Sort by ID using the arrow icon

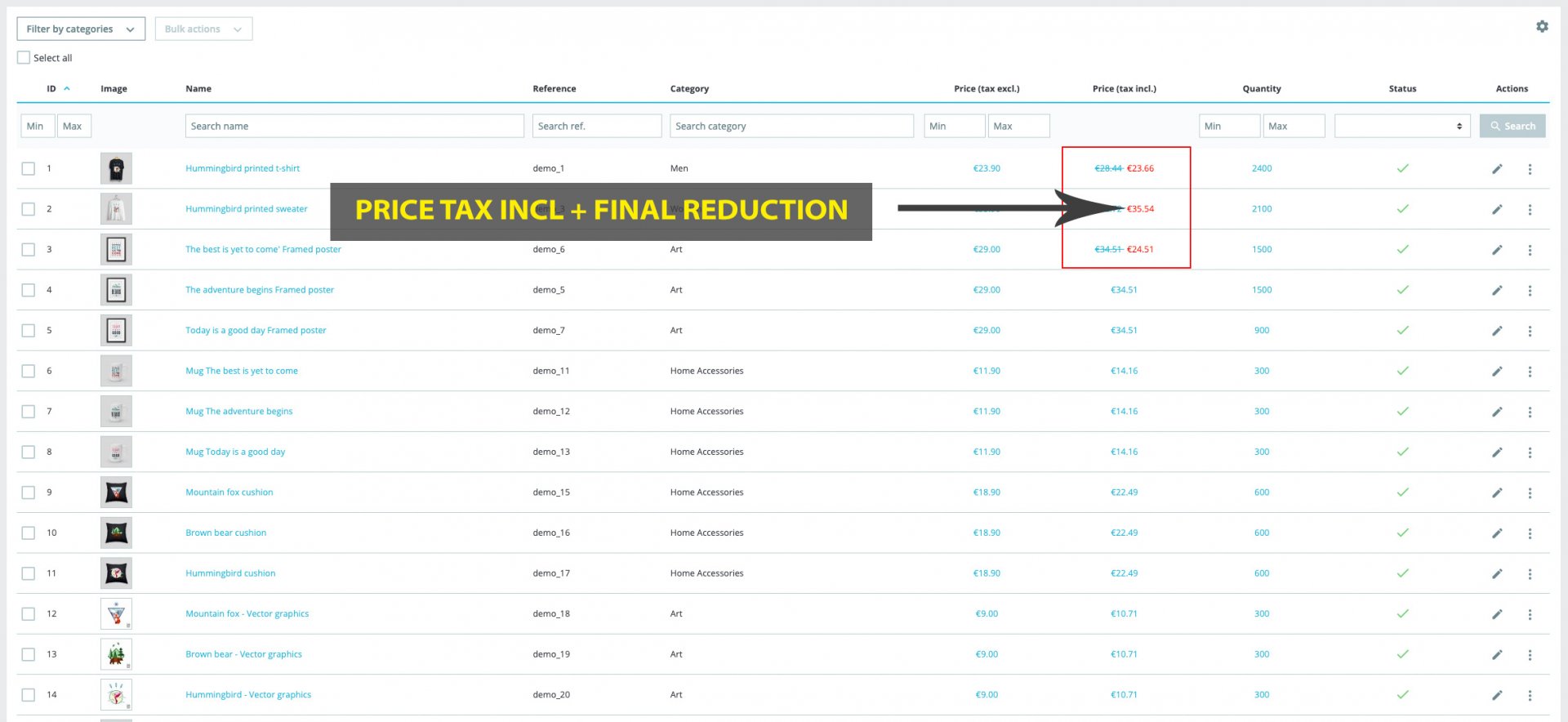(67, 89)
